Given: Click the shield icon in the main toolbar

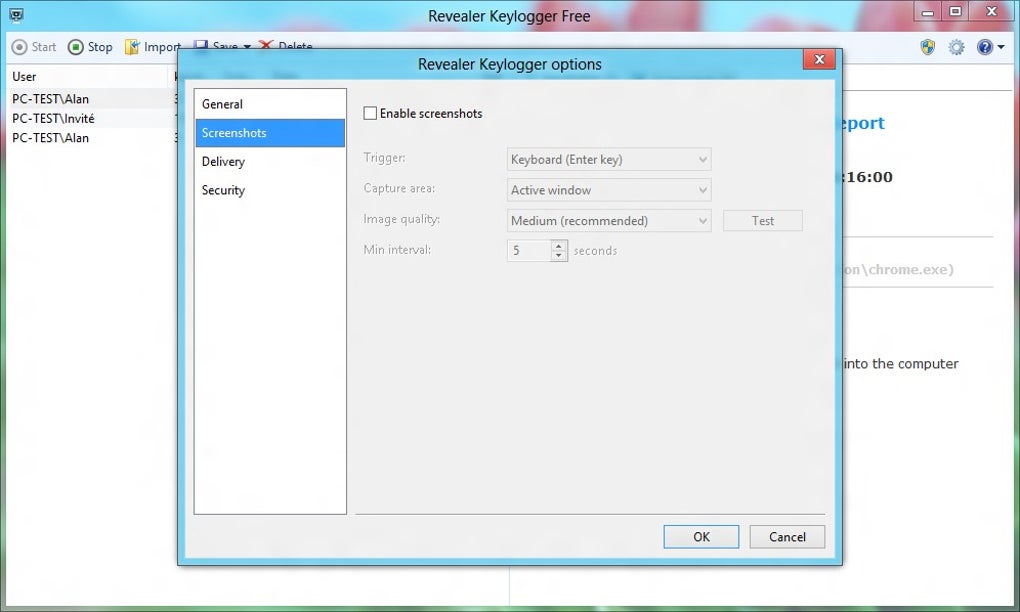Looking at the screenshot, I should [928, 47].
